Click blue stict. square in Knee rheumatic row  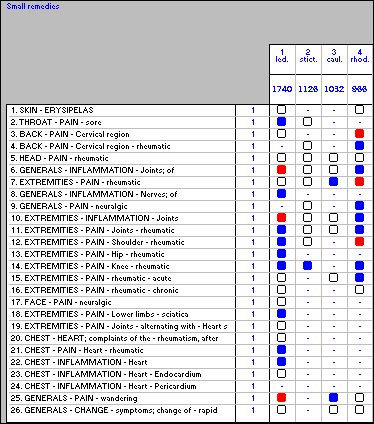tap(308, 266)
